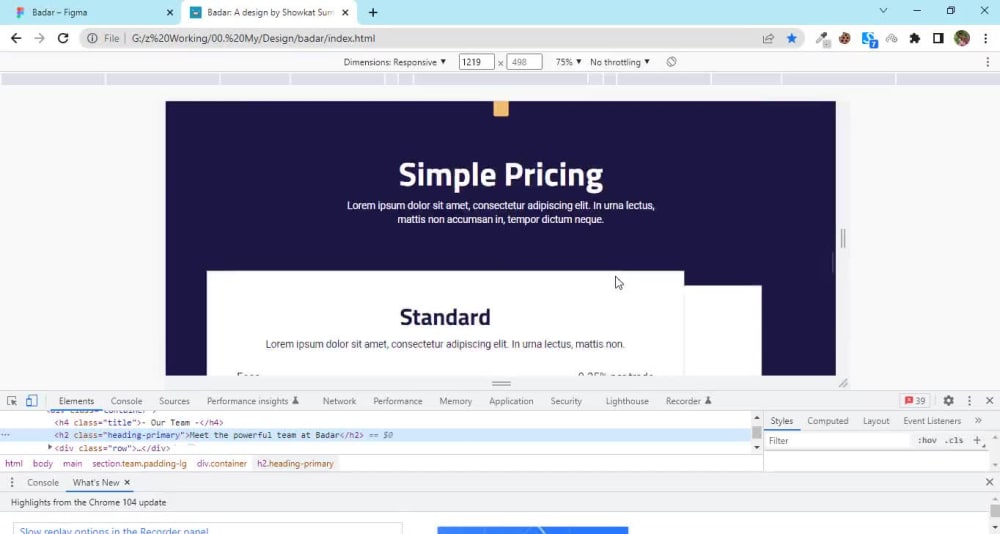Open Slow replay options in Recorder link
This screenshot has width=1000, height=534.
114,530
